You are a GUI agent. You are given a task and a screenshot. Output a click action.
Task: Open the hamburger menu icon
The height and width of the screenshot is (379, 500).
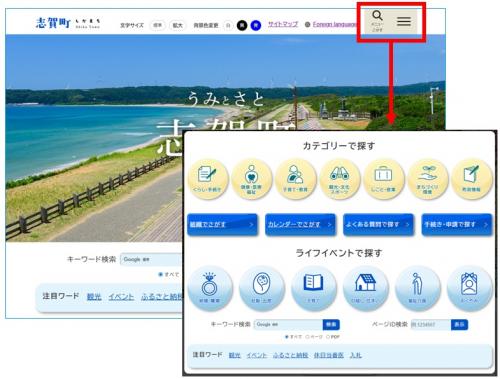click(404, 21)
